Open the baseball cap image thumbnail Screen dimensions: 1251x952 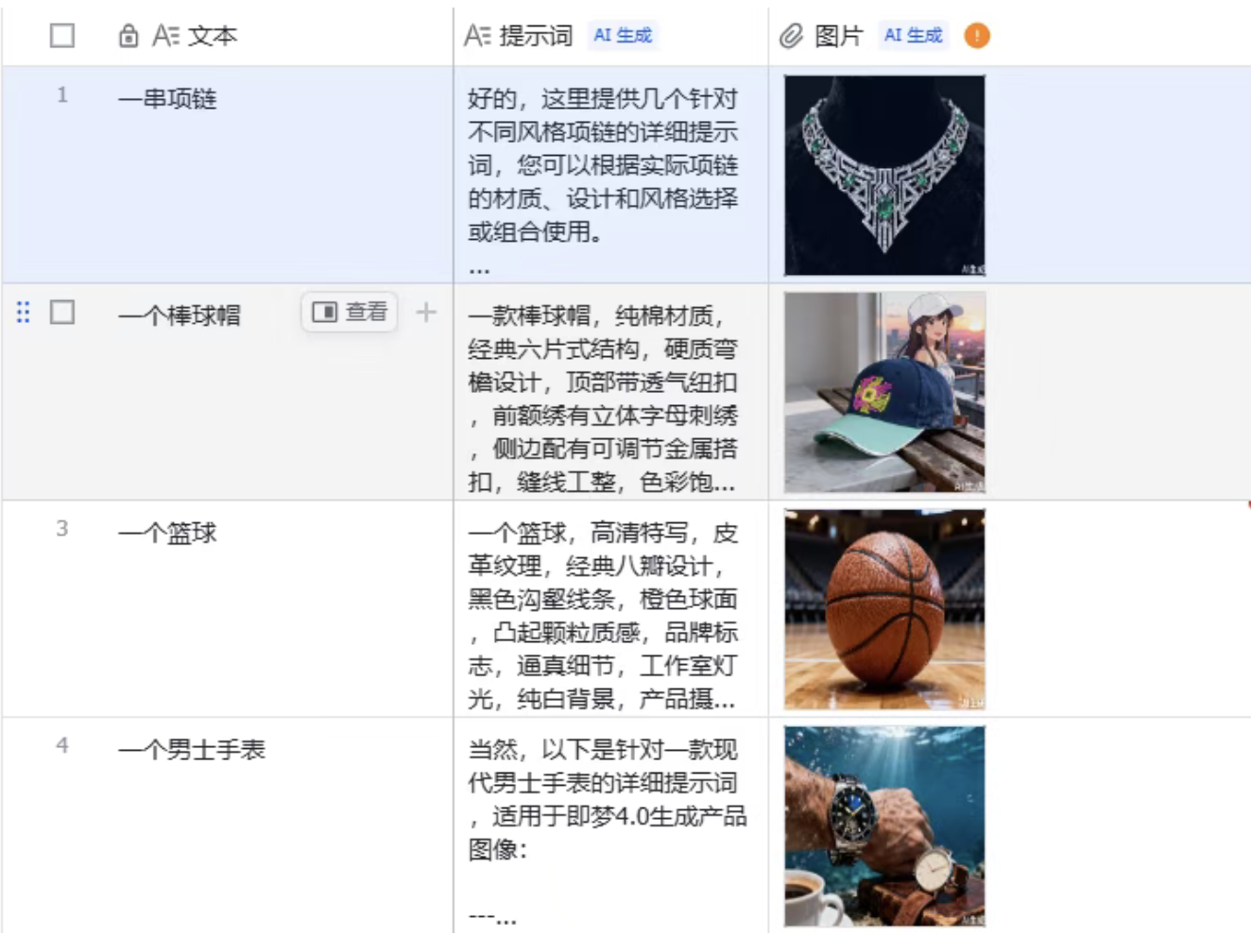[x=884, y=392]
